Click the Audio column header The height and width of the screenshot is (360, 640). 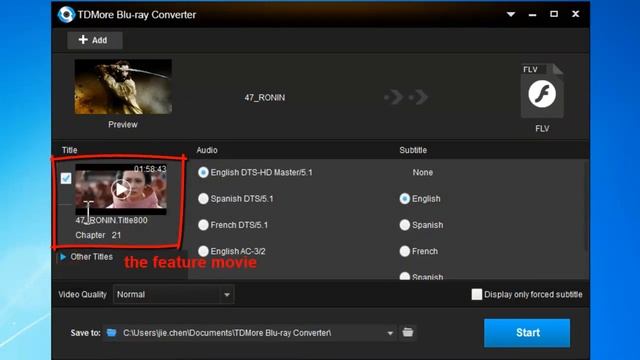coord(207,150)
